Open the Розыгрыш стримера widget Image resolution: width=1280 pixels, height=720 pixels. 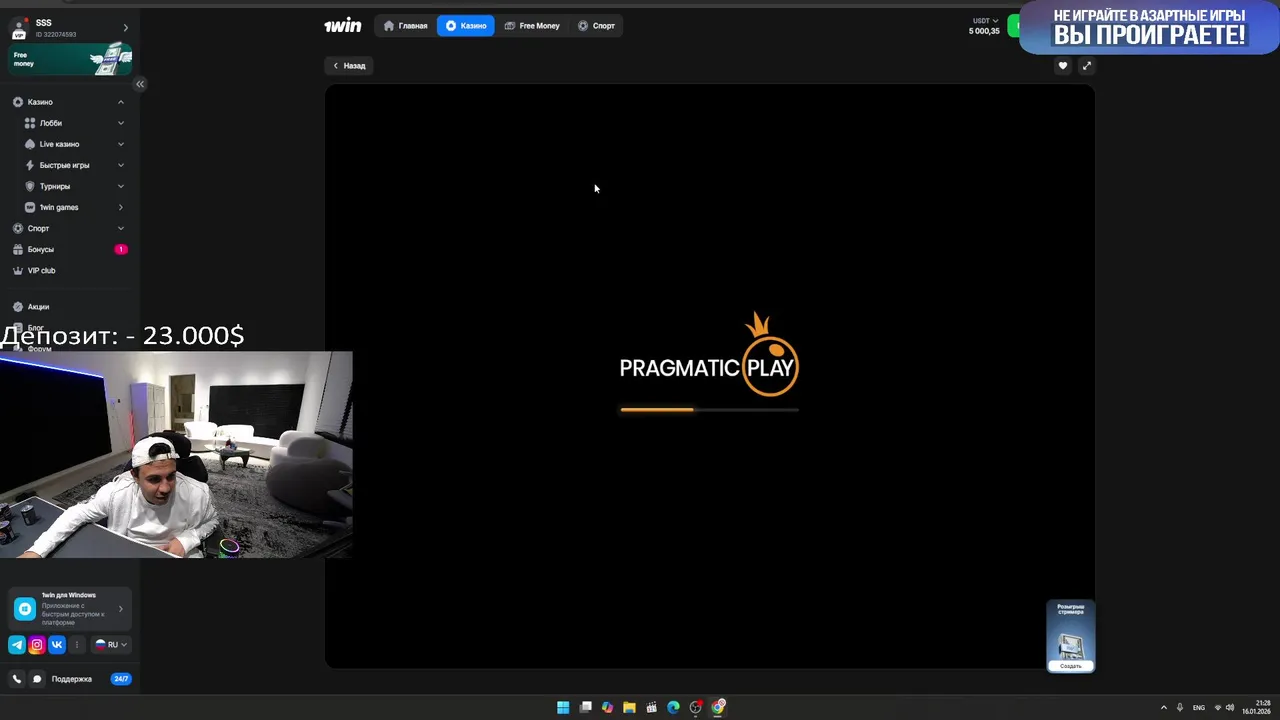coord(1071,636)
